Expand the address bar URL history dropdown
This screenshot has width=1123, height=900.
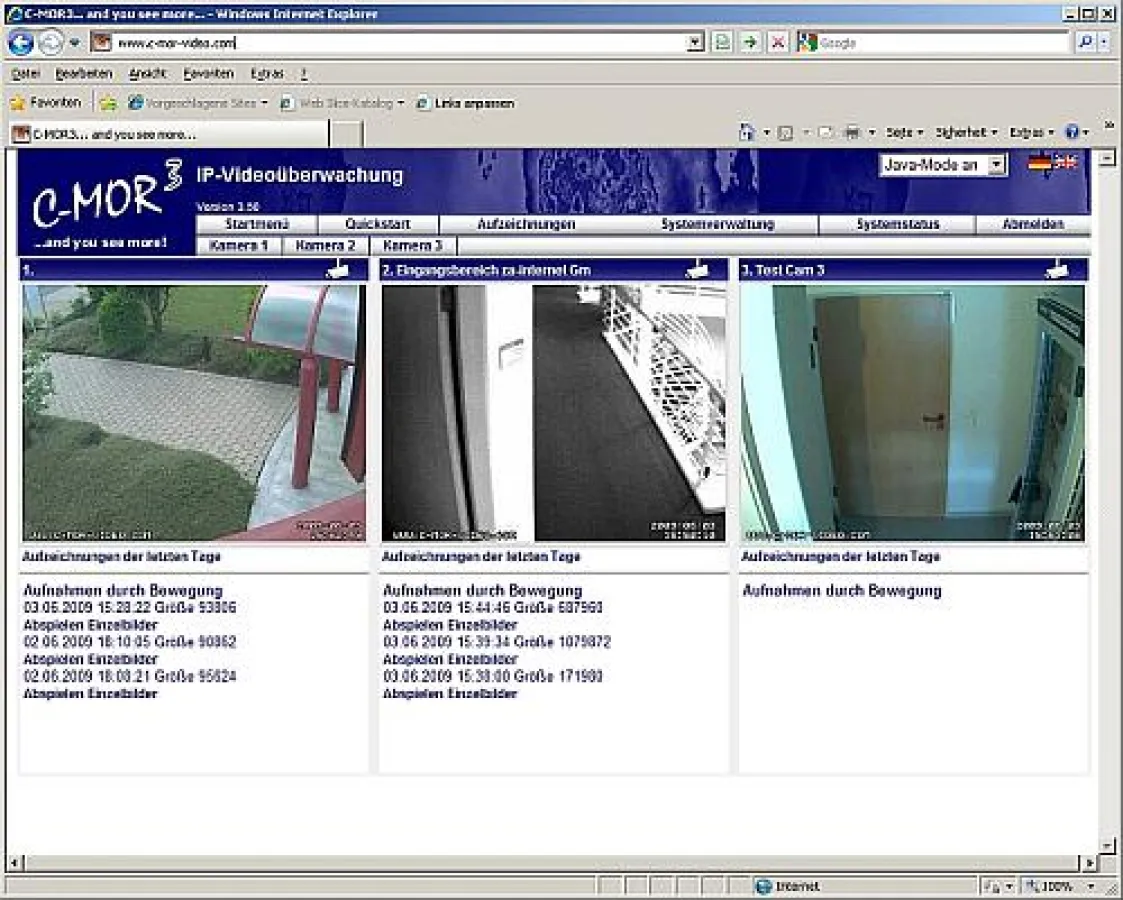[696, 43]
